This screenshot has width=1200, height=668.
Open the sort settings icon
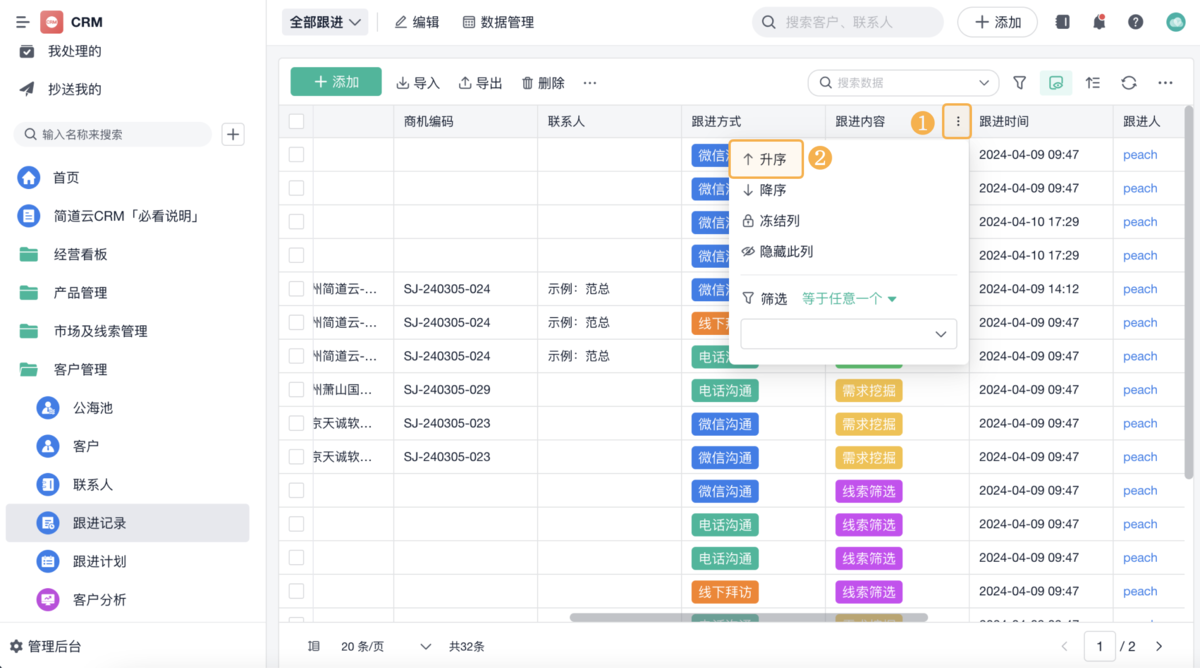click(x=1092, y=83)
